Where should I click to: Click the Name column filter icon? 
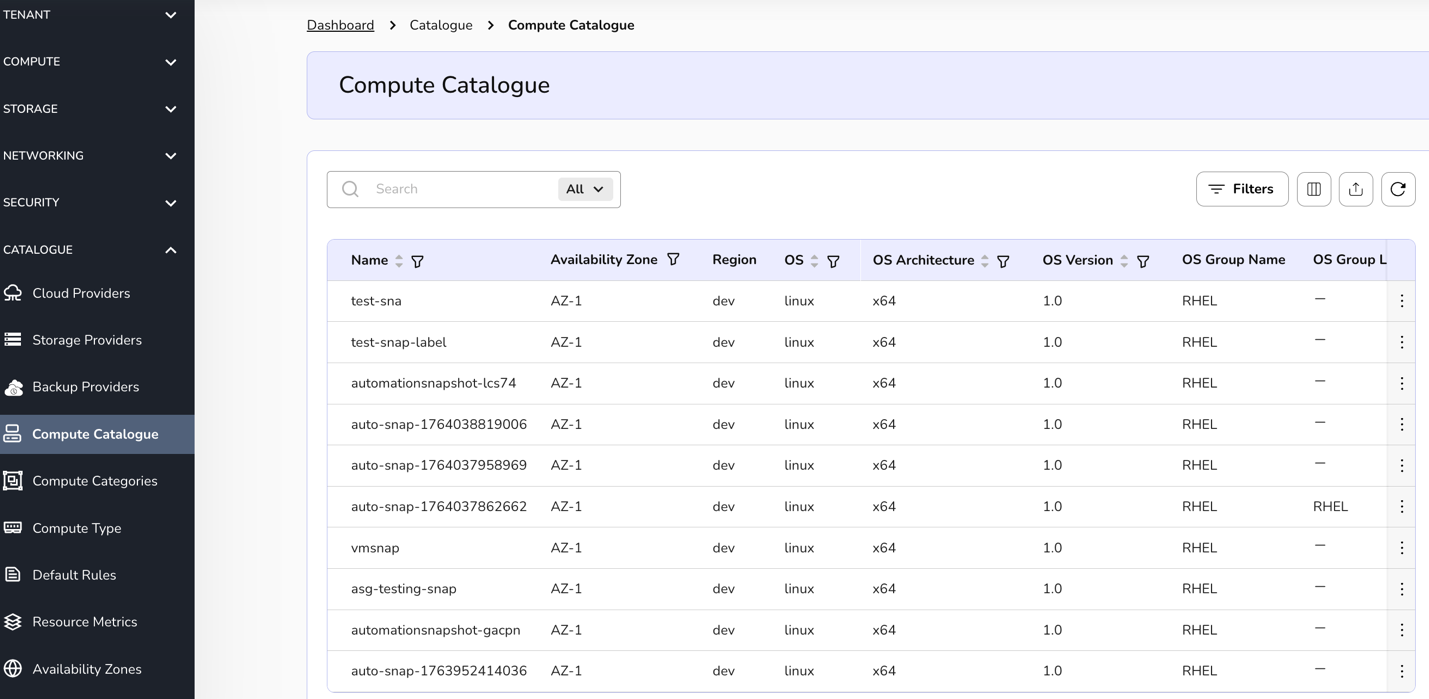coord(418,261)
